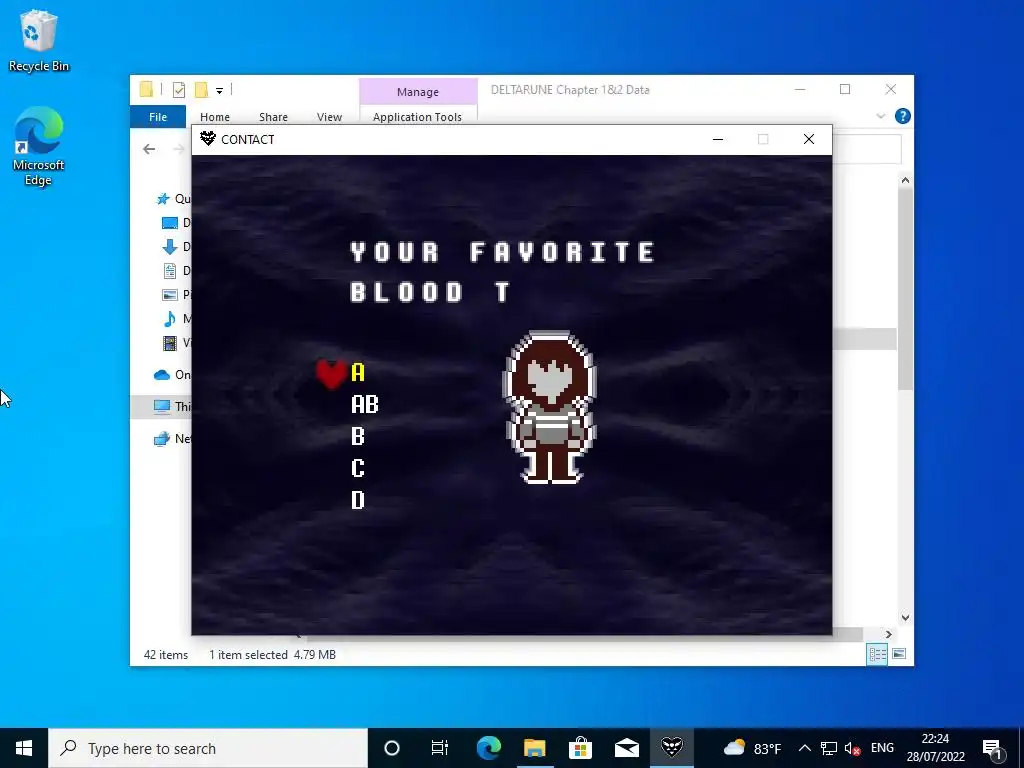Open File Explorer from taskbar
Viewport: 1024px width, 768px height.
[x=534, y=748]
